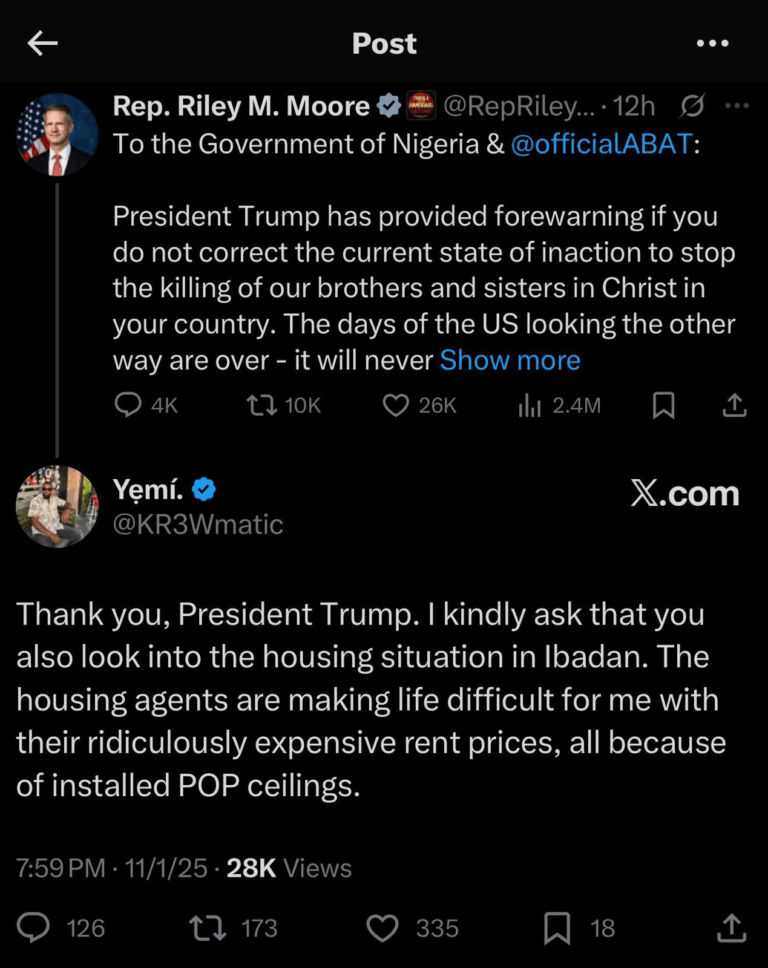Open the three-dot menu in header
768x968 pixels.
click(x=712, y=43)
